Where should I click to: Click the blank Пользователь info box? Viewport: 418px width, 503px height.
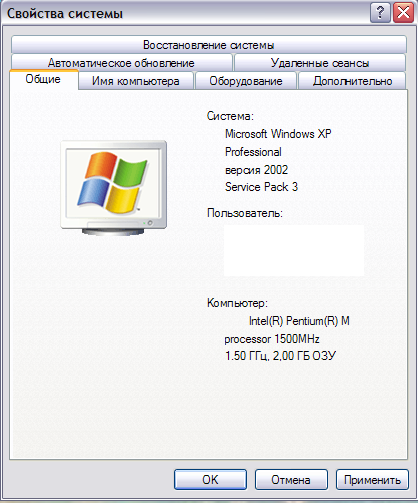click(294, 250)
